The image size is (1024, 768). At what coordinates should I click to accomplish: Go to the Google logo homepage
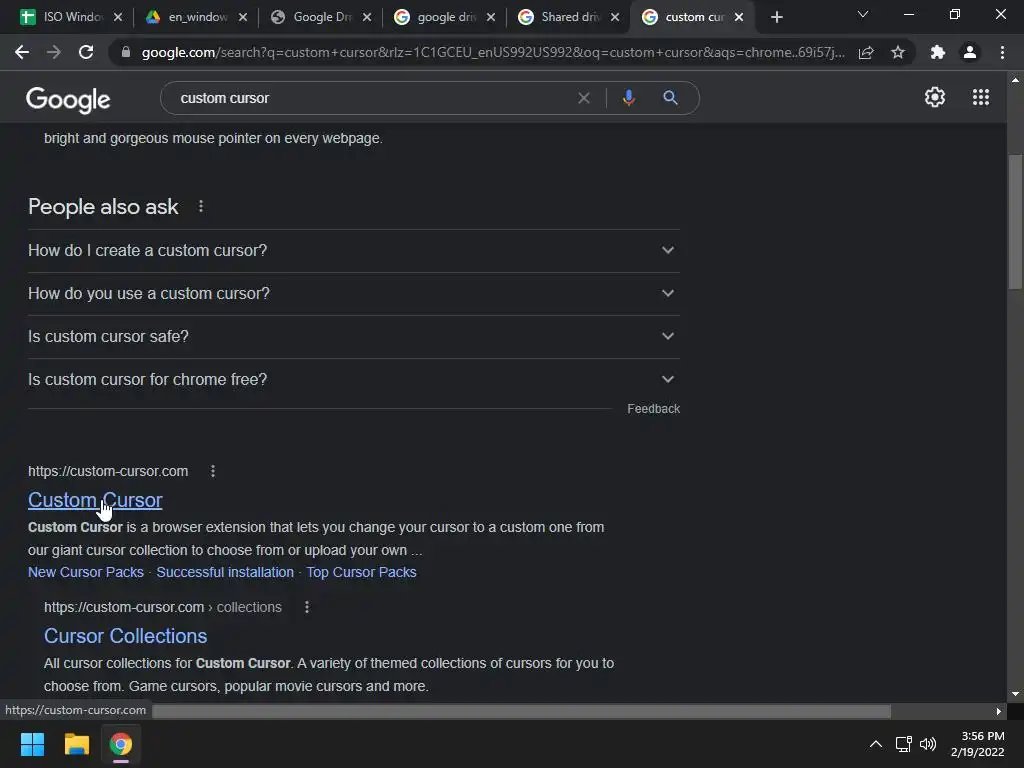[x=68, y=99]
